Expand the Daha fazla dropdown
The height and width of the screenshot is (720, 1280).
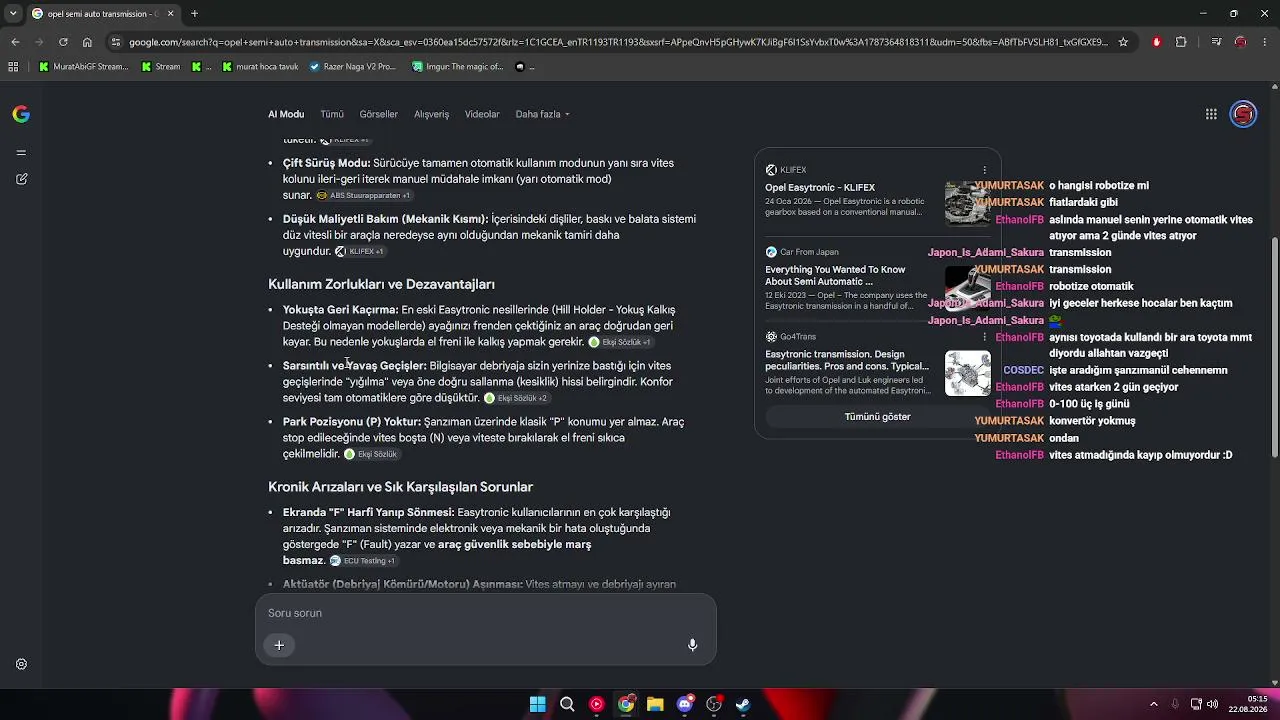(x=542, y=114)
